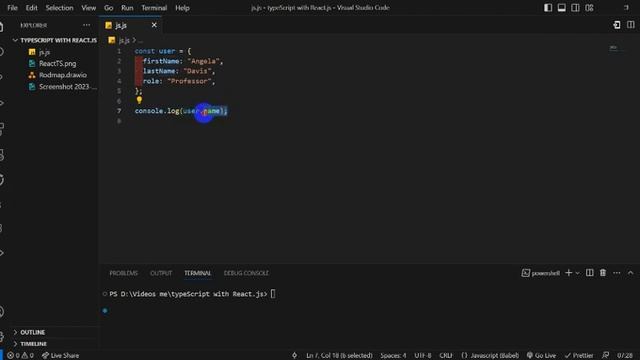Click js.js breadcrumb above the editor
This screenshot has height=360, width=640.
tap(124, 40)
